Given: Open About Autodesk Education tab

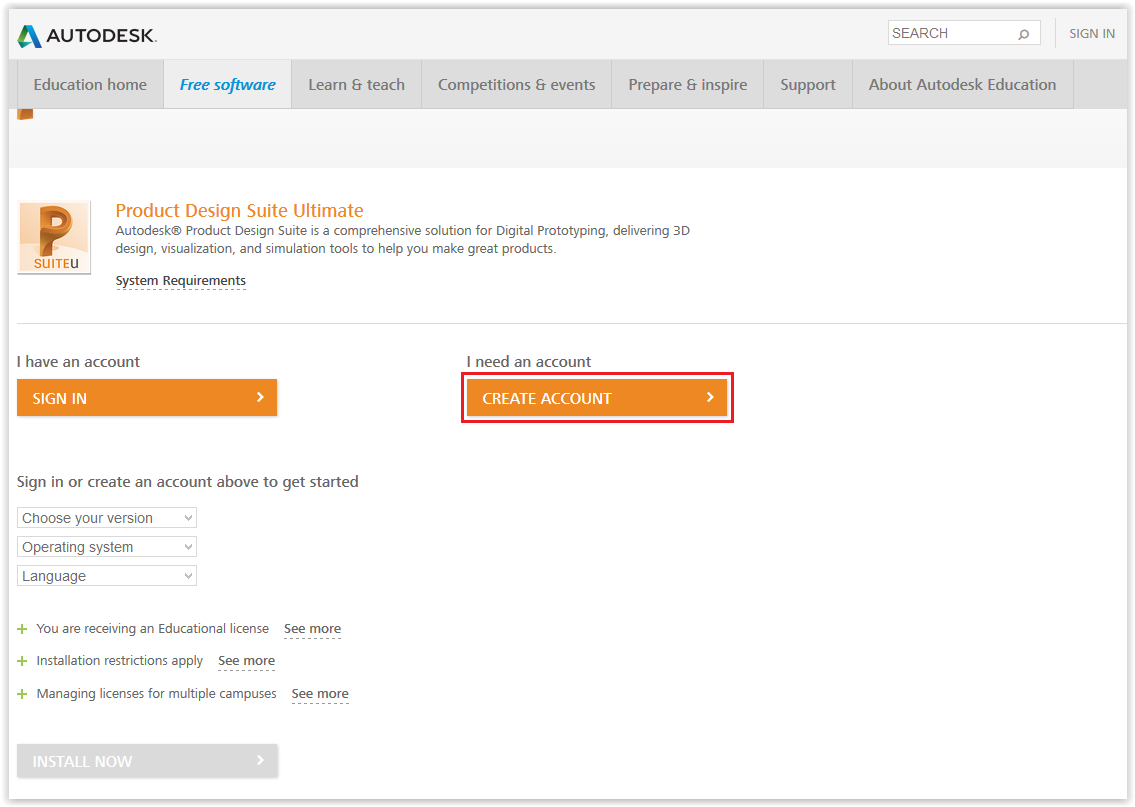Looking at the screenshot, I should pos(963,85).
